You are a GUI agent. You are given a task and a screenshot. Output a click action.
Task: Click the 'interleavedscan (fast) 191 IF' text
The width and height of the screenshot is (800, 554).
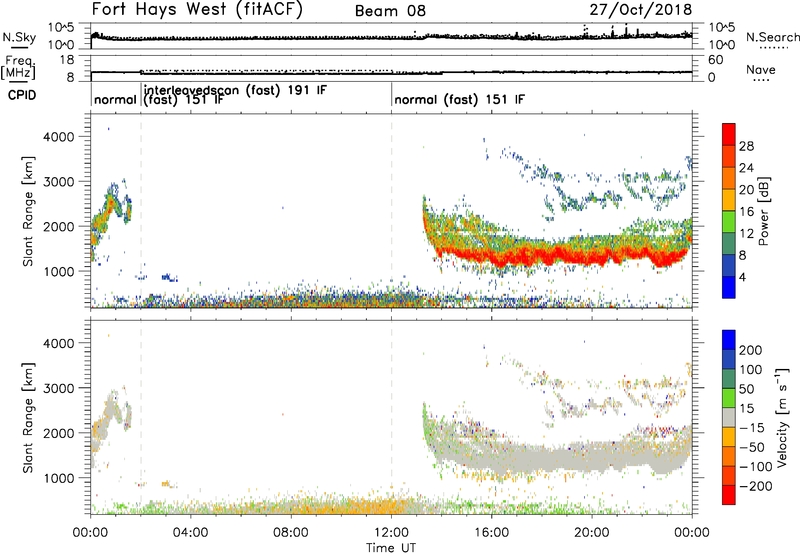pos(235,90)
